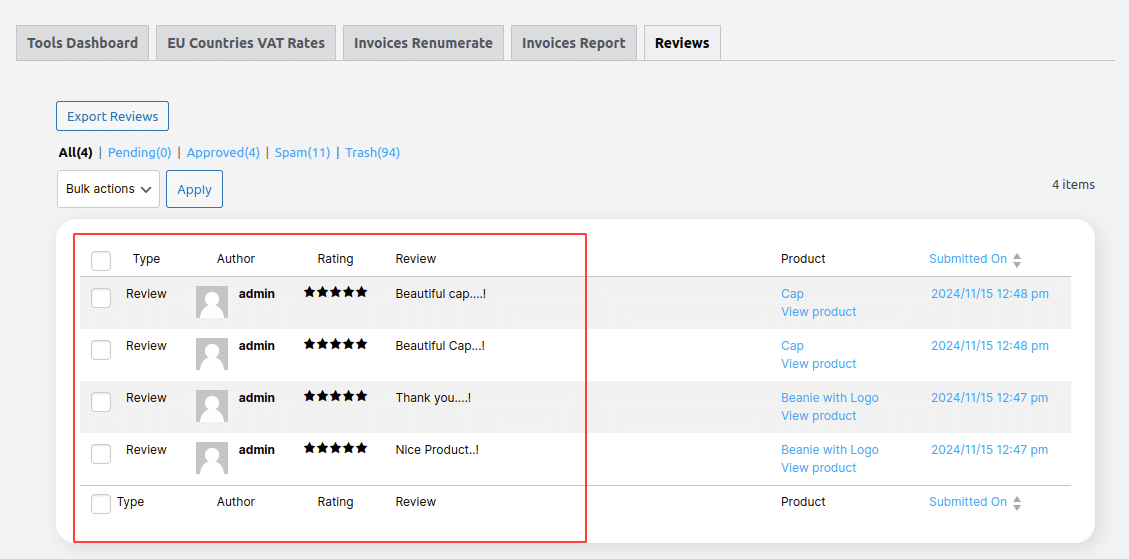This screenshot has height=559, width=1129.
Task: Click 'Thank you....!' review text
Action: 433,397
